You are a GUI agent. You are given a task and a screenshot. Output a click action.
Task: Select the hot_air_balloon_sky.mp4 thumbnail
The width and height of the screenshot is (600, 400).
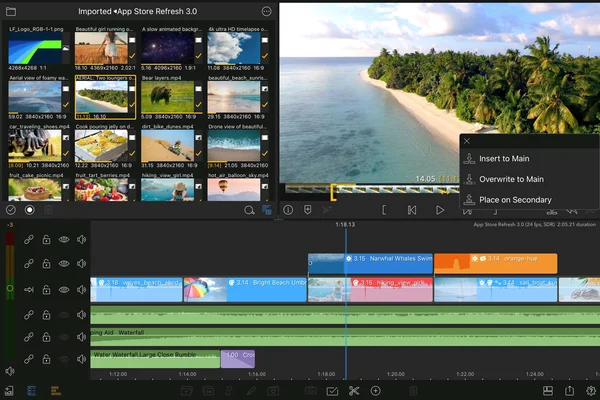(234, 190)
